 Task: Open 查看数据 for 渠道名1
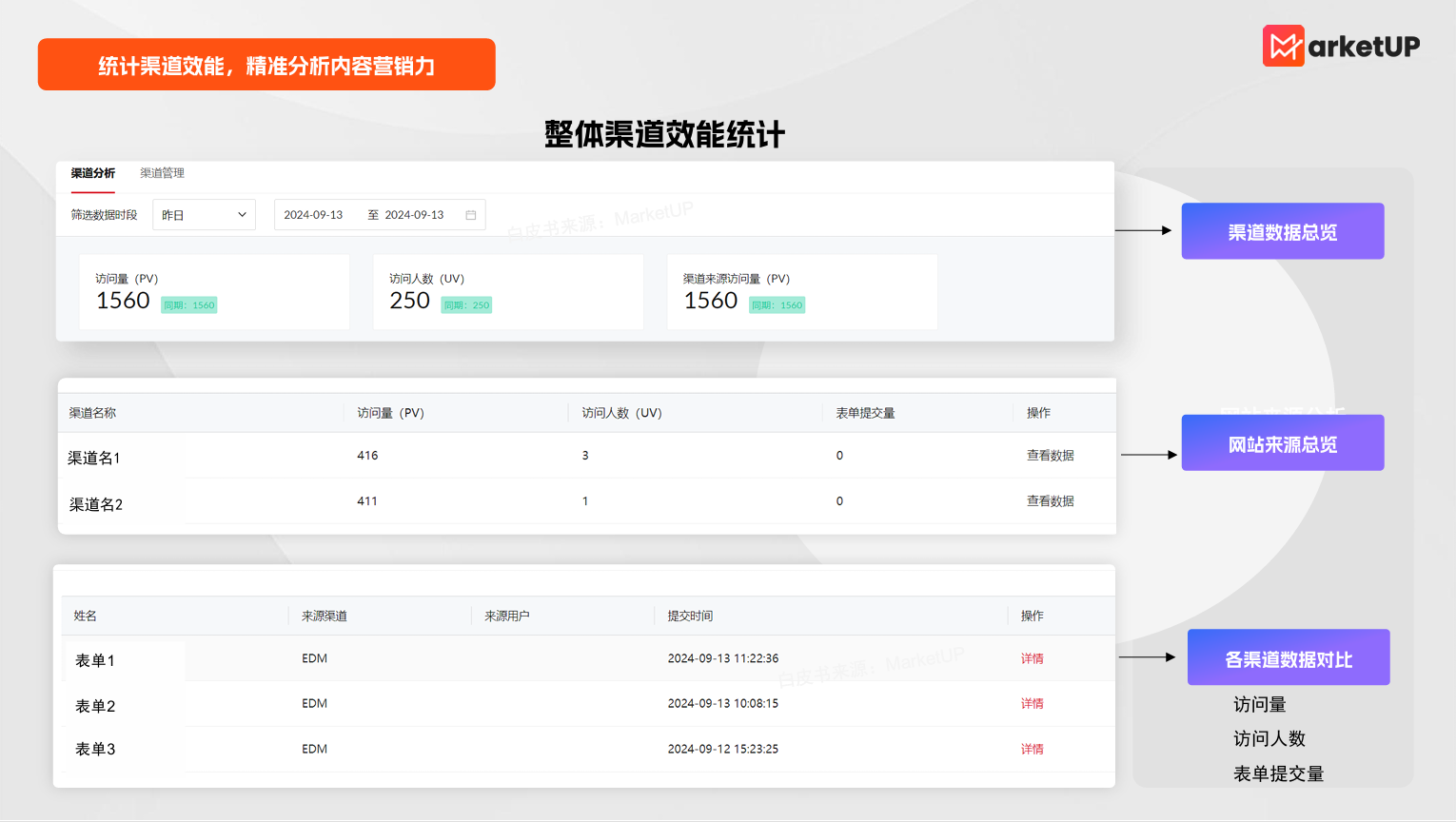coord(1050,455)
